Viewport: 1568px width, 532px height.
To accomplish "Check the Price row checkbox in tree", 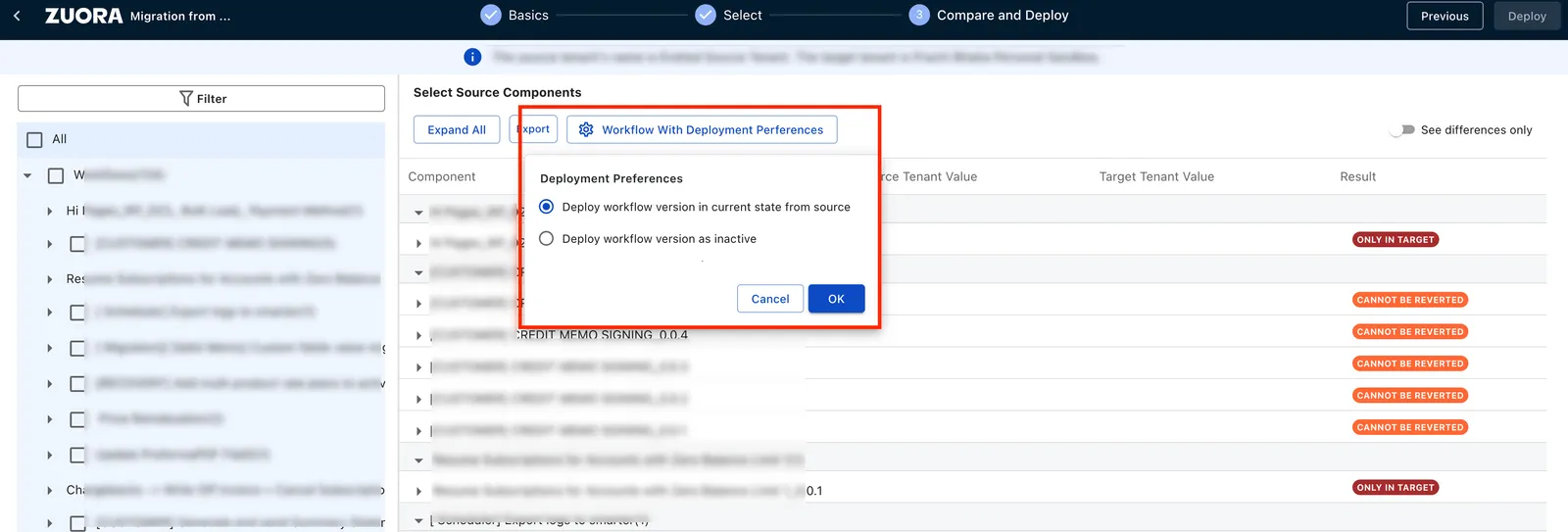I will [x=77, y=419].
